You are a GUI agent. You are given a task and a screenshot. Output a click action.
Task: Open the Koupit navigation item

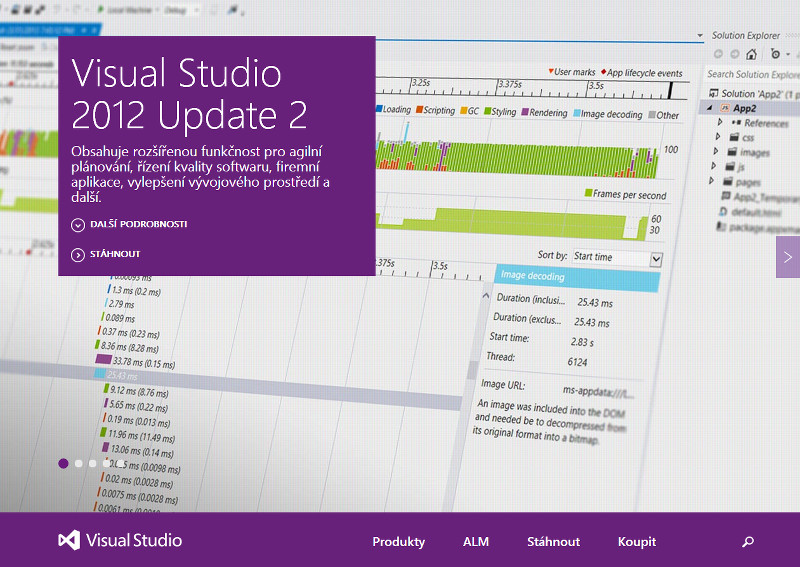(x=637, y=542)
